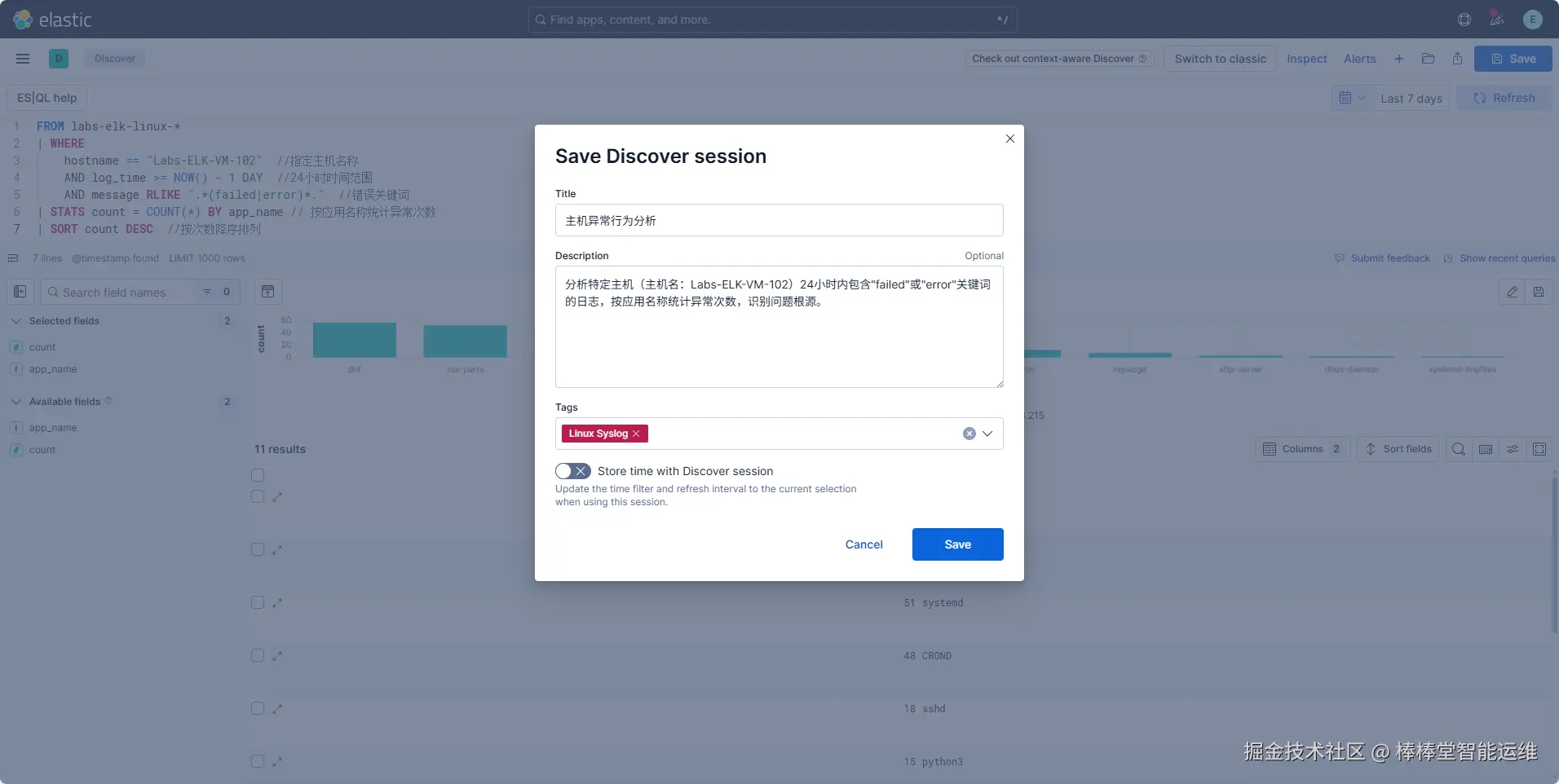Expand the sshd row details
The image size is (1559, 784).
click(x=277, y=708)
